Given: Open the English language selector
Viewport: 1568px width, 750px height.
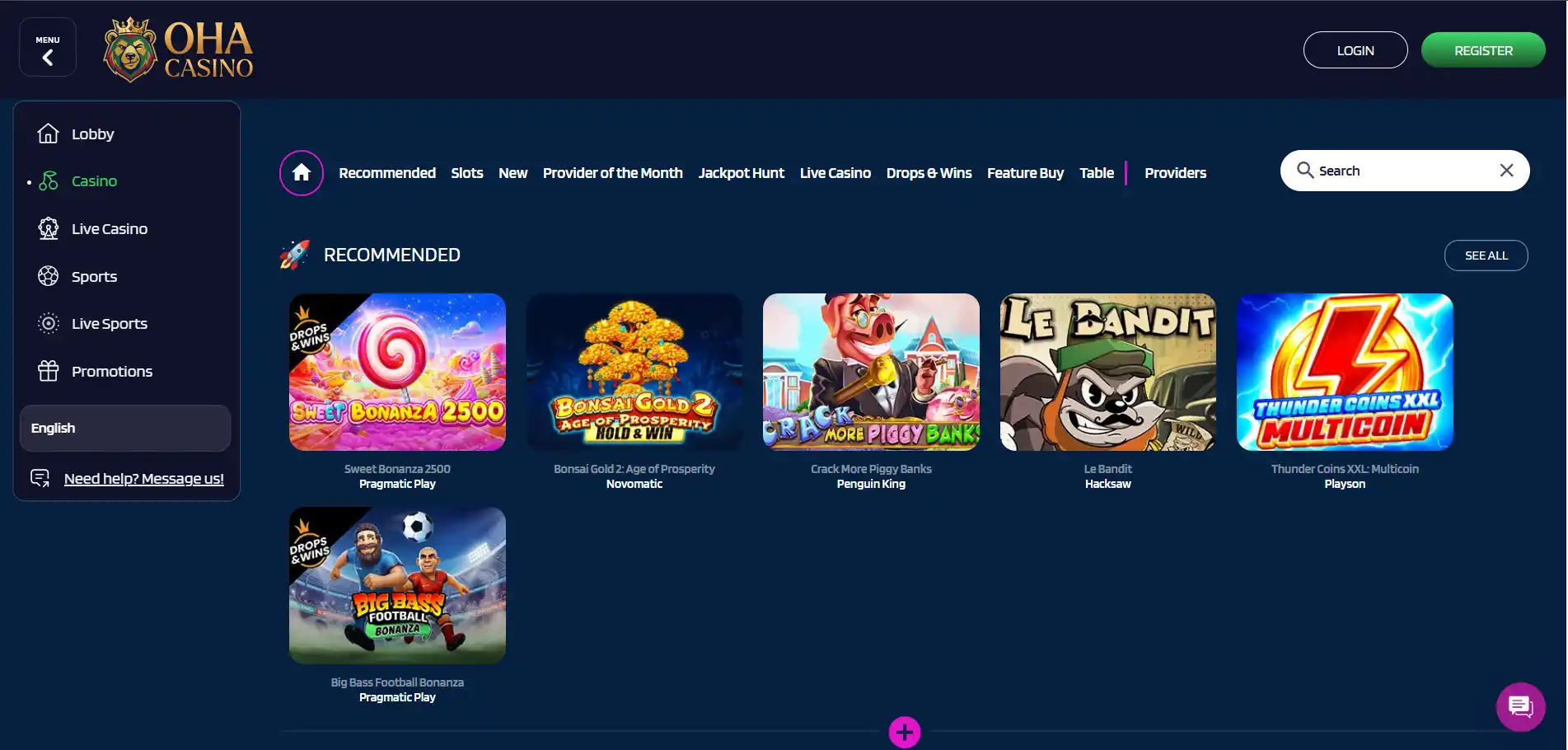Looking at the screenshot, I should coord(125,428).
